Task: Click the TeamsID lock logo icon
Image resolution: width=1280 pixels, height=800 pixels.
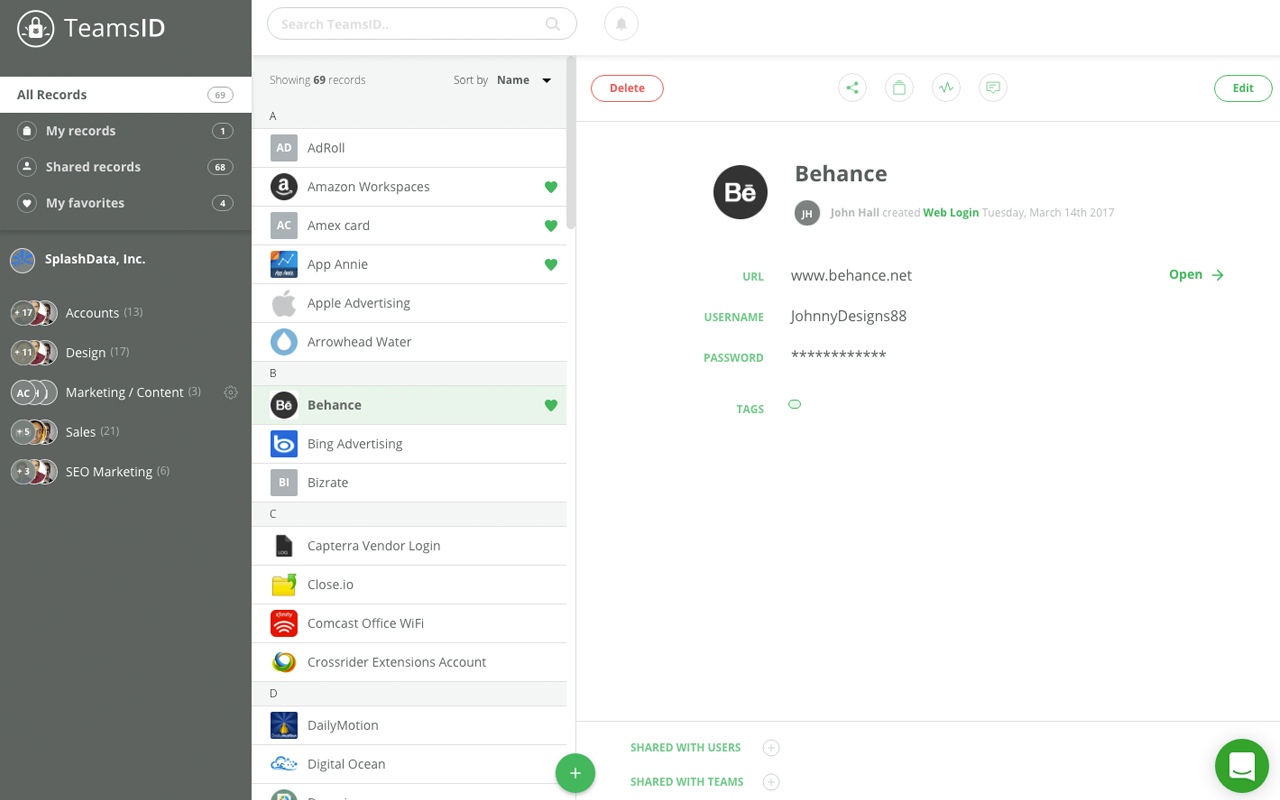Action: tap(36, 28)
